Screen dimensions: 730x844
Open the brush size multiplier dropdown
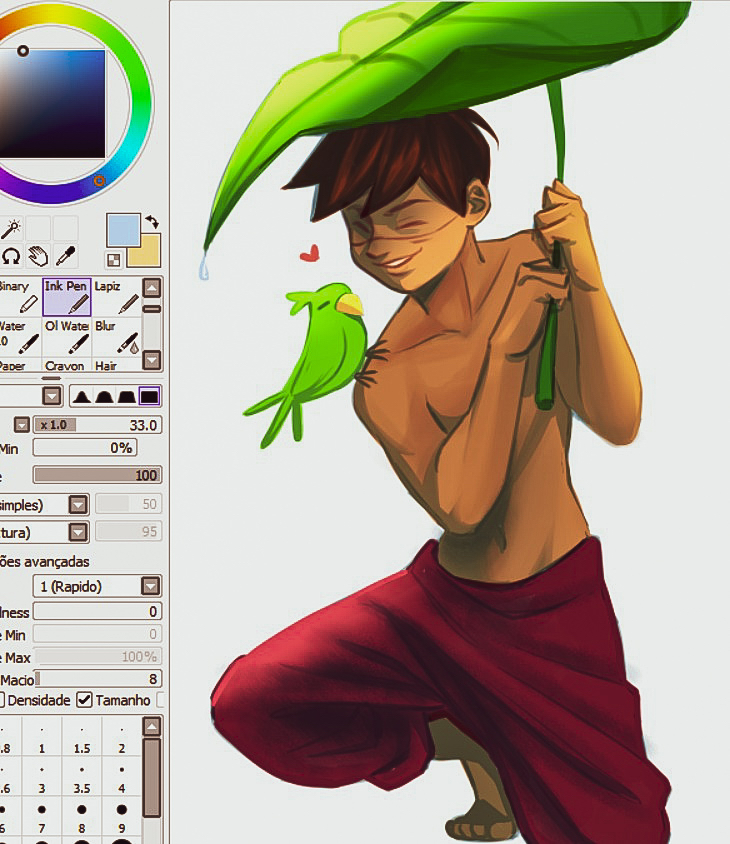[22, 425]
